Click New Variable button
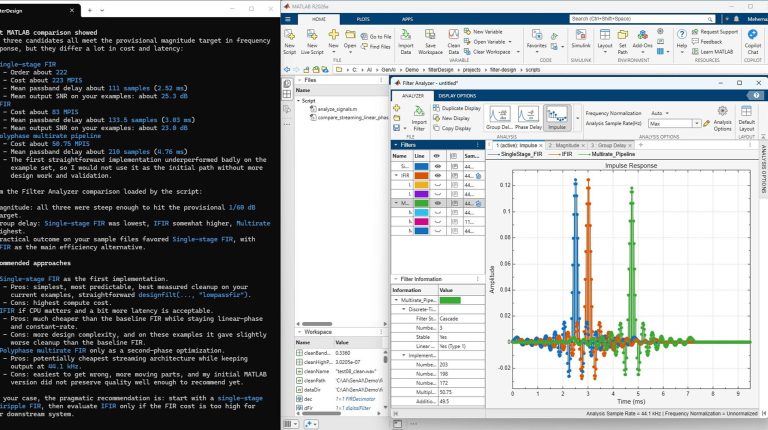The height and width of the screenshot is (430, 768). tap(483, 31)
